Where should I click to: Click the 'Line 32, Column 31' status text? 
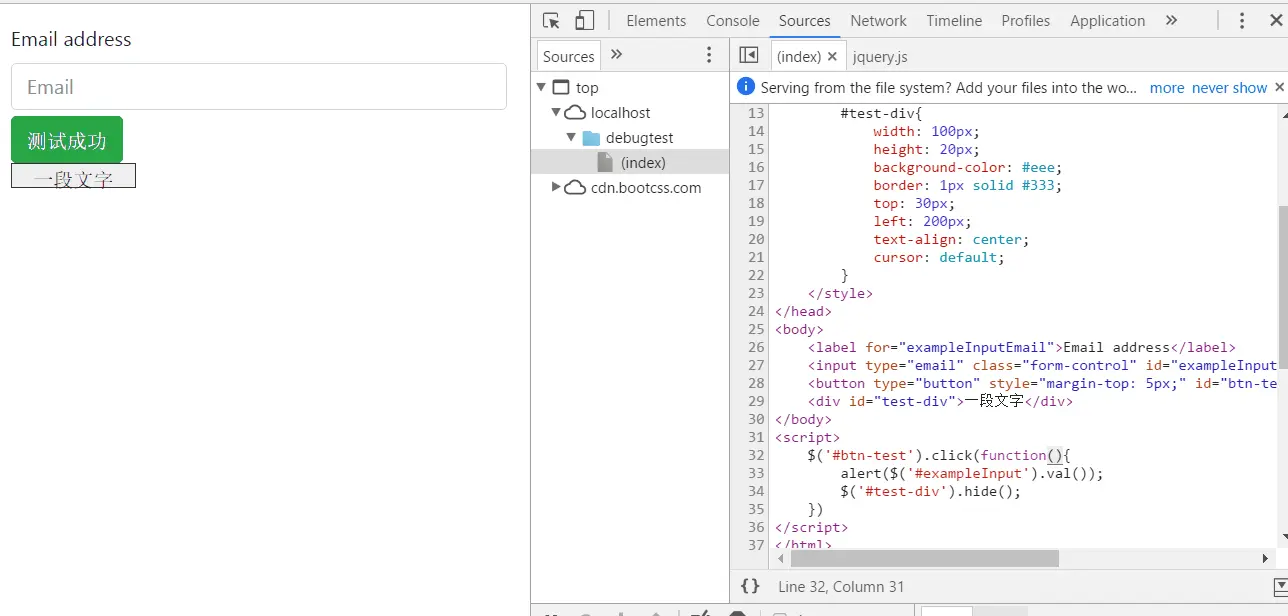coord(841,587)
